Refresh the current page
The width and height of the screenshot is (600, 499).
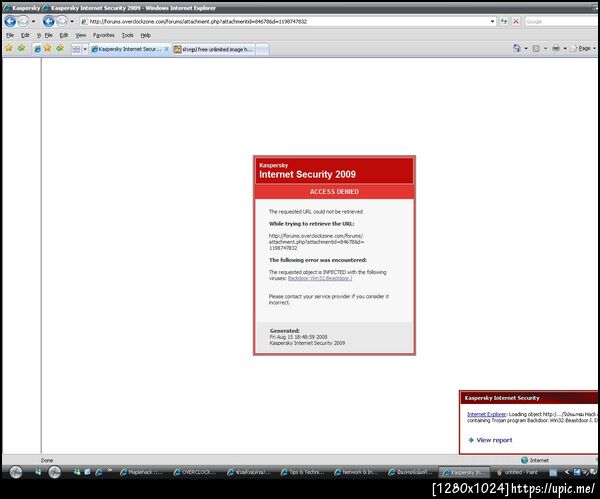pos(504,21)
